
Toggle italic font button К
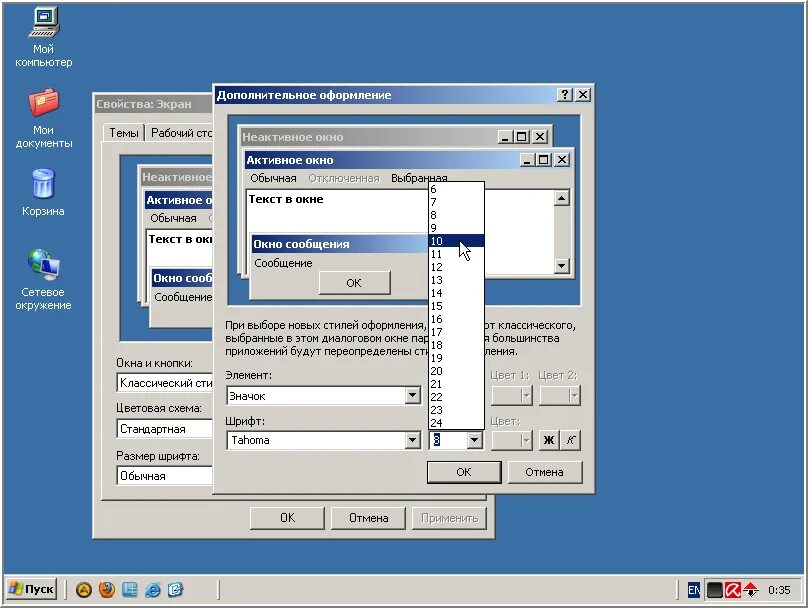click(570, 440)
